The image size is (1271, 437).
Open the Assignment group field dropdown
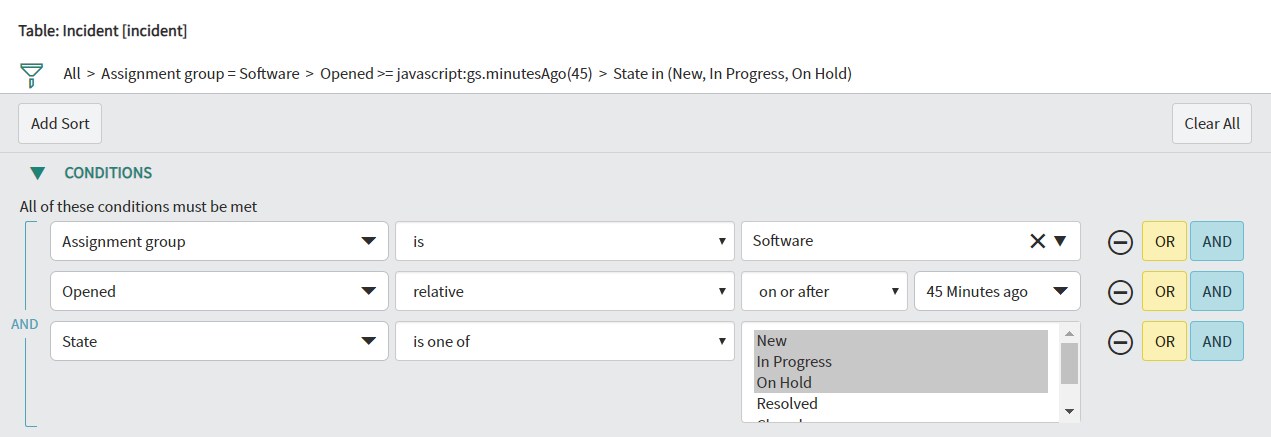pos(219,241)
